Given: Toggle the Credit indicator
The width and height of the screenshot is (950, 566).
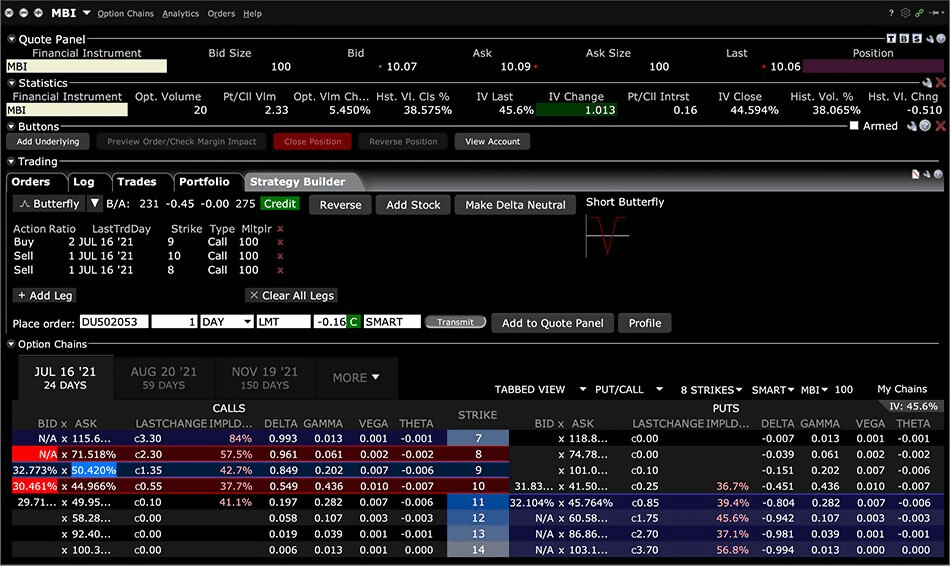Looking at the screenshot, I should coord(279,204).
